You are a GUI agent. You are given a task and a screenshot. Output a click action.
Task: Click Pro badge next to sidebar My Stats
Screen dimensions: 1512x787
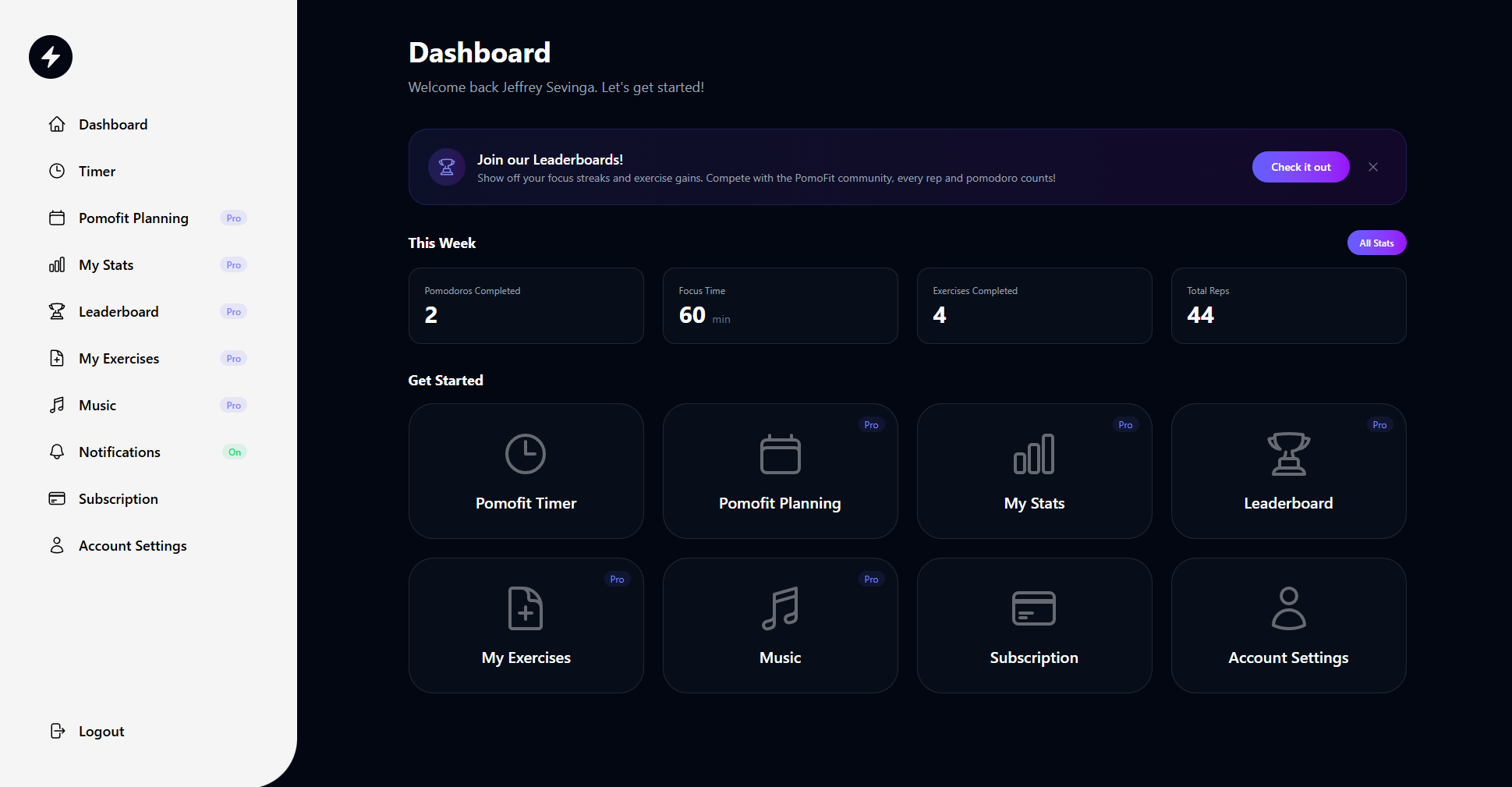233,265
